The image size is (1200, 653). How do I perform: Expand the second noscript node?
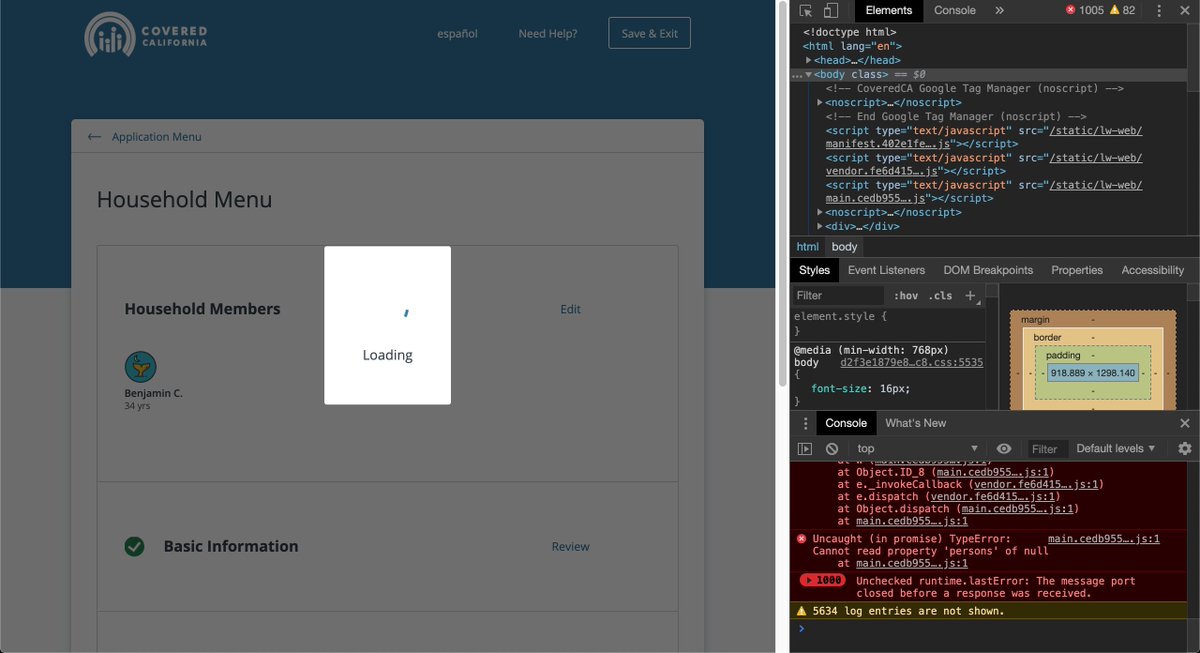coord(820,212)
